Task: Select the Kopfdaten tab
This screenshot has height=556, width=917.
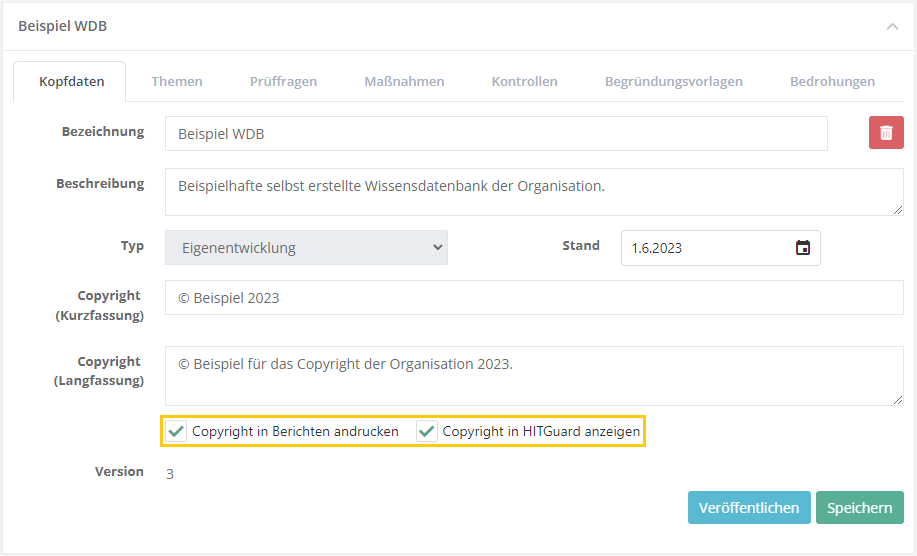Action: pyautogui.click(x=71, y=82)
